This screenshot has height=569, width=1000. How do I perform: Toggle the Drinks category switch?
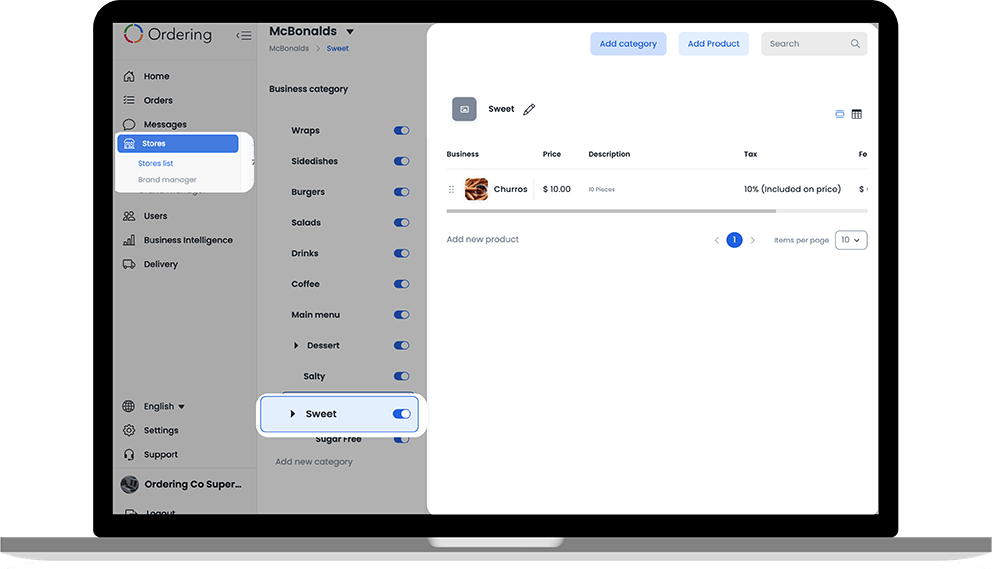(x=401, y=253)
